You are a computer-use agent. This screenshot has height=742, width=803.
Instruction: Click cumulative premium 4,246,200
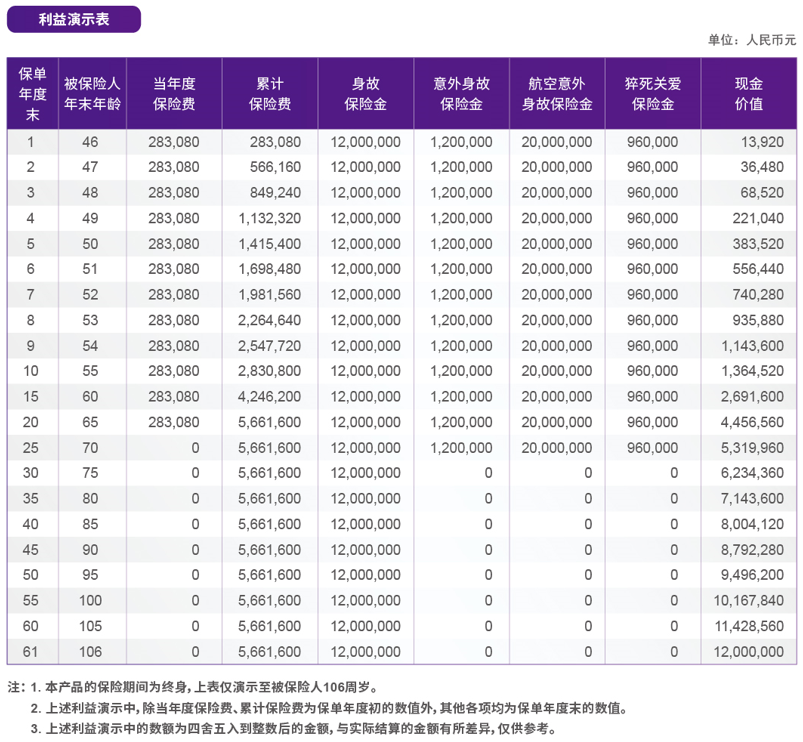pos(270,396)
